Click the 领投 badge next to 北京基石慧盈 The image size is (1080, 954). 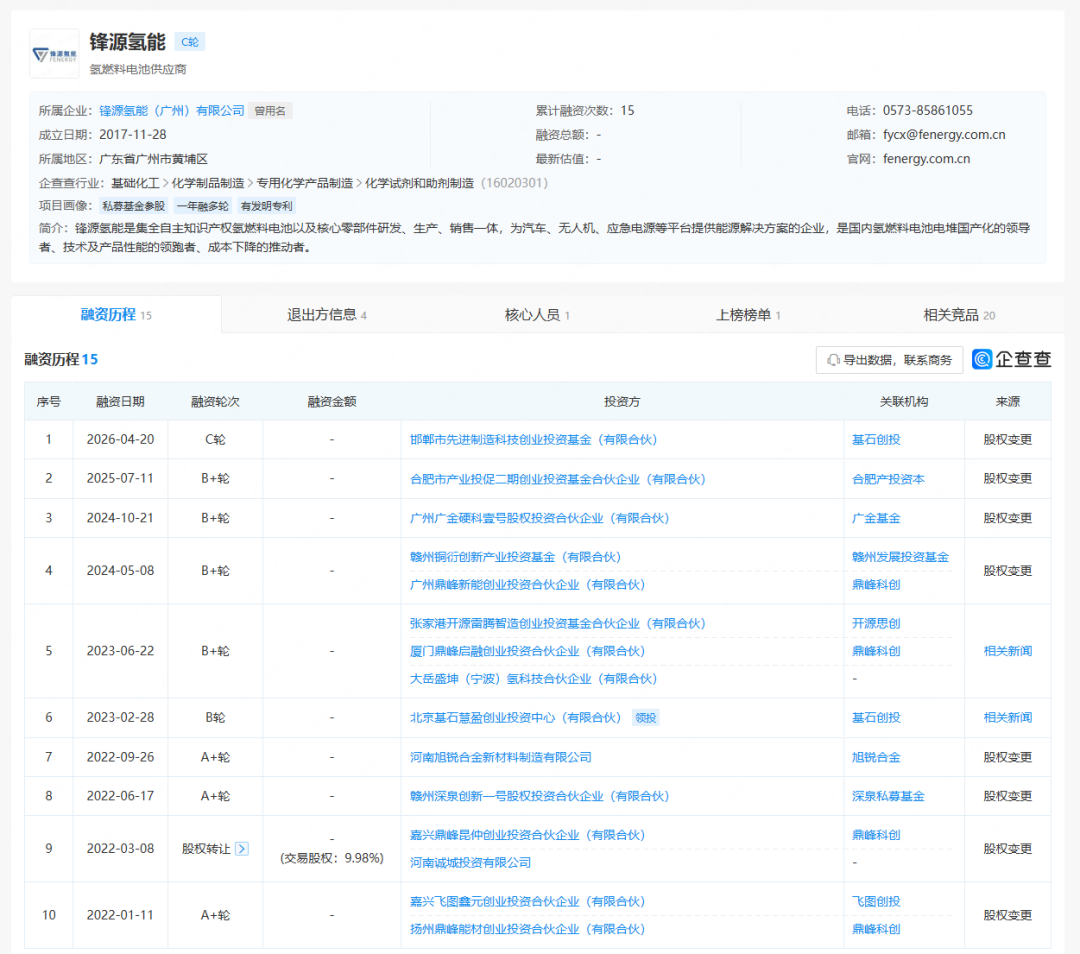click(645, 717)
